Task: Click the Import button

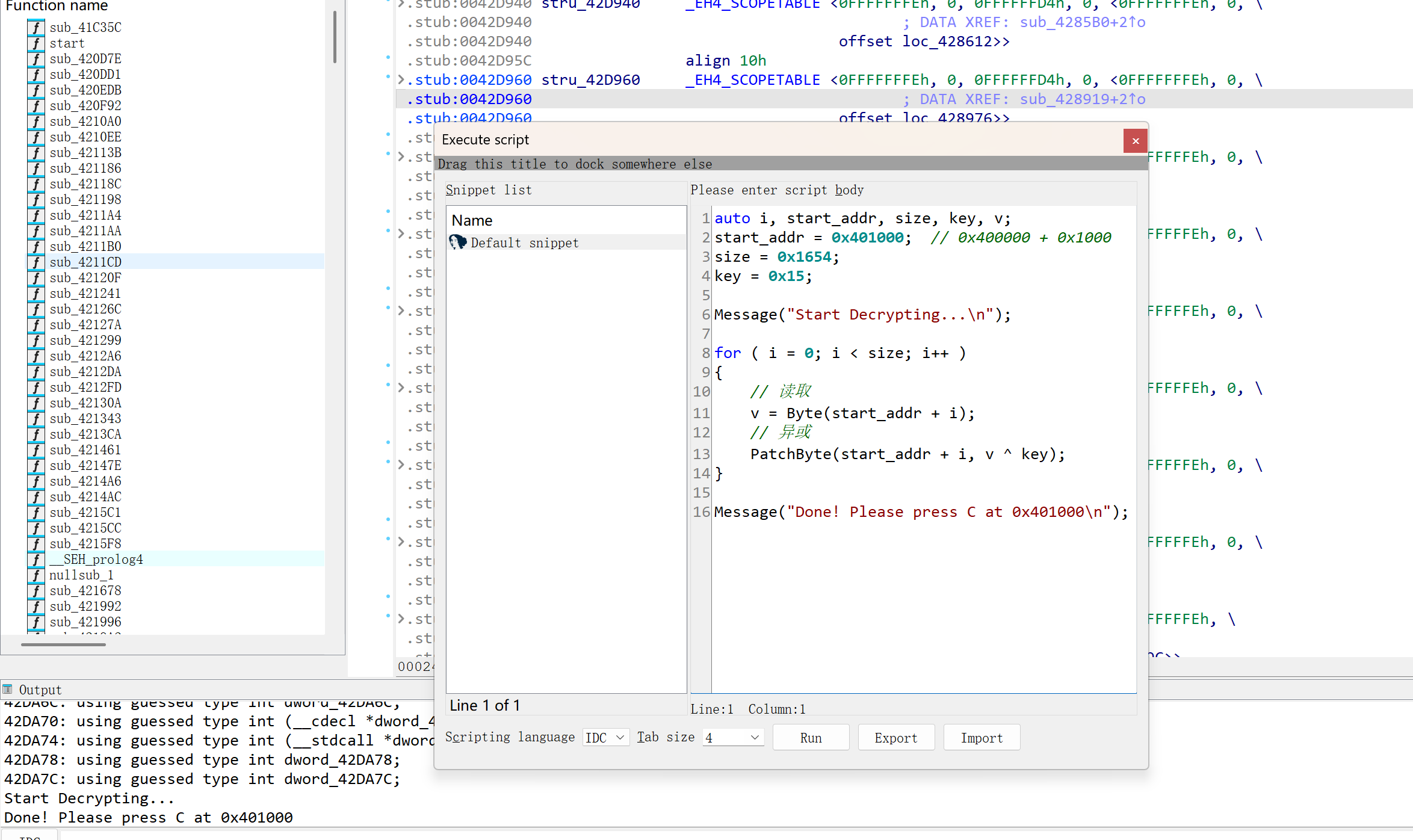Action: click(x=981, y=738)
